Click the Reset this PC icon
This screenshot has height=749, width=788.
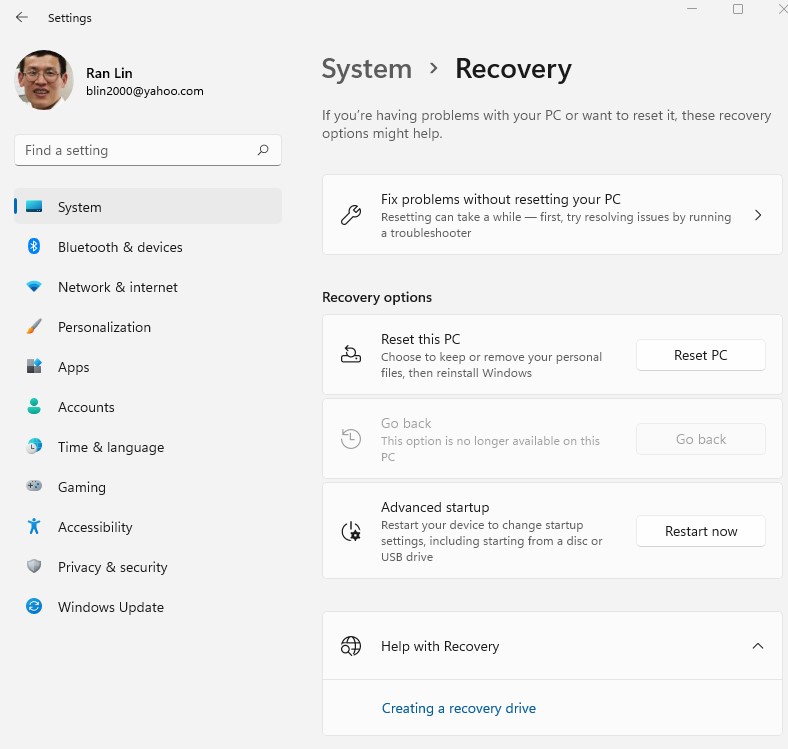[351, 354]
